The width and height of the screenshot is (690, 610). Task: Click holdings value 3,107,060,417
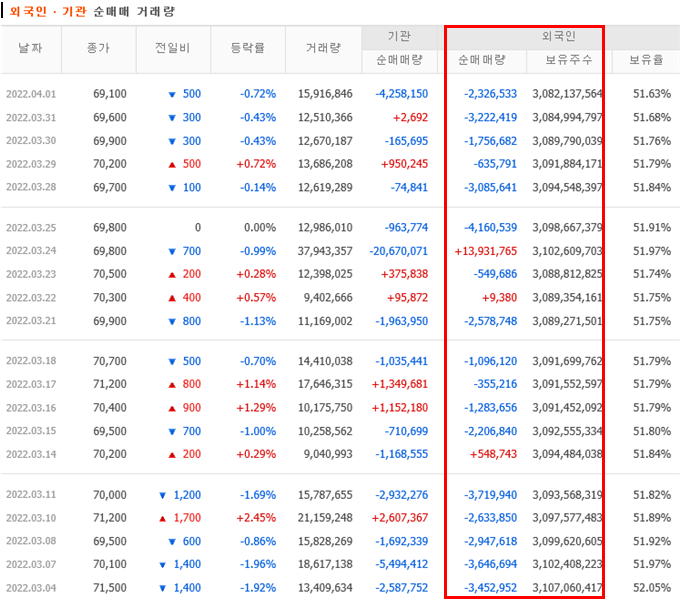click(x=567, y=588)
